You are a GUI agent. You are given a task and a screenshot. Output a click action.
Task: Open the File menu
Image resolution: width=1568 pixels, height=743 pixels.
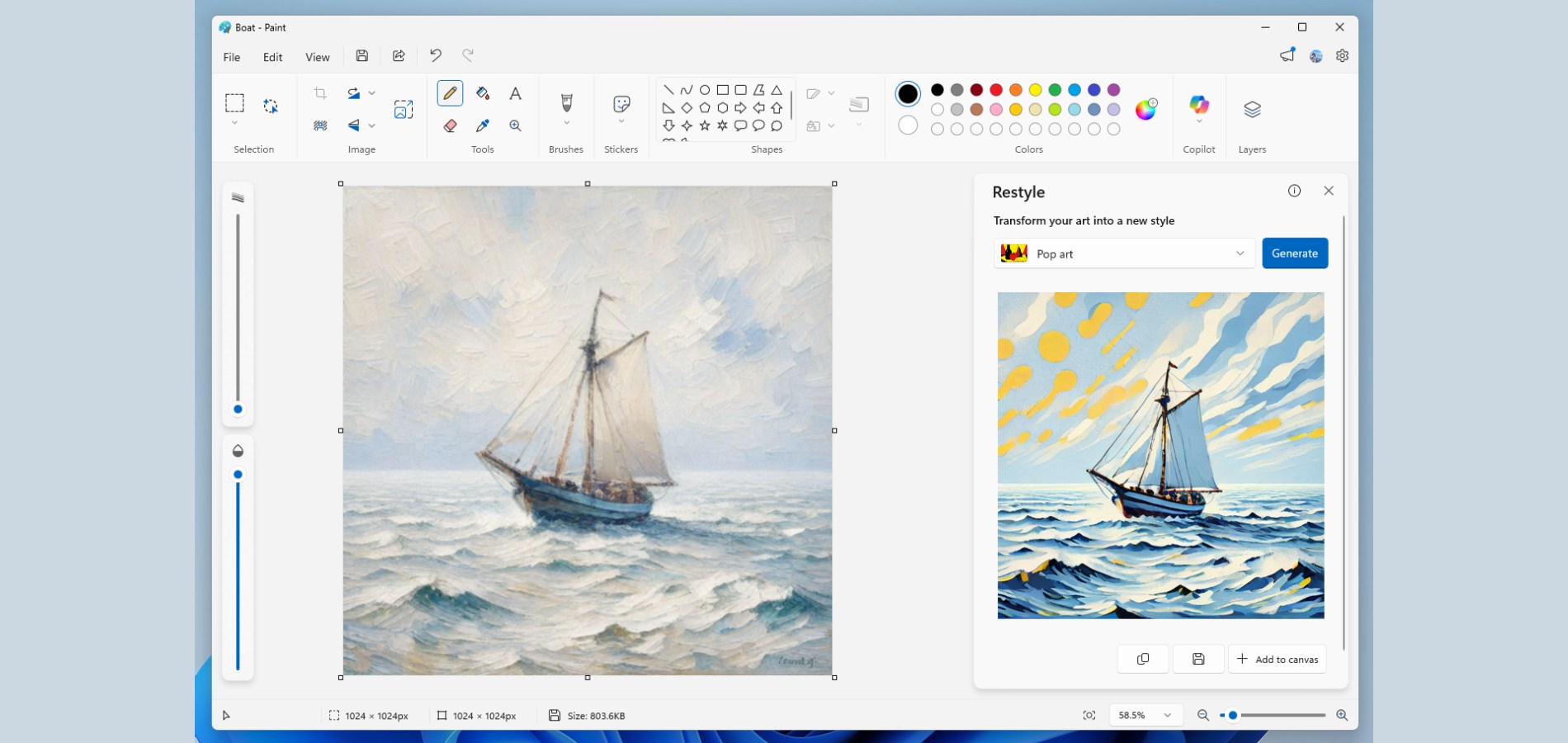point(231,56)
